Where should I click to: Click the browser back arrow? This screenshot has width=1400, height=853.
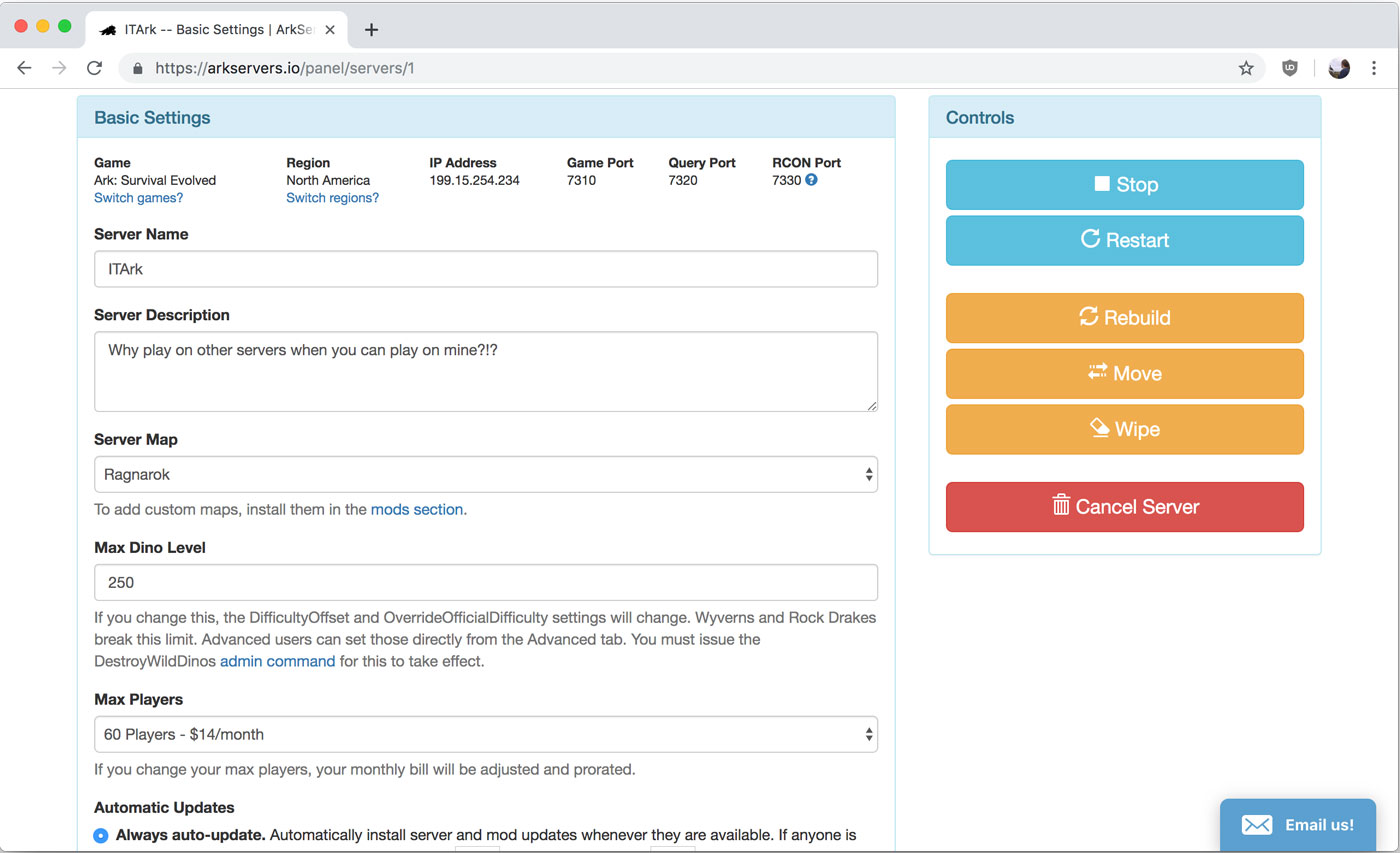pyautogui.click(x=24, y=68)
